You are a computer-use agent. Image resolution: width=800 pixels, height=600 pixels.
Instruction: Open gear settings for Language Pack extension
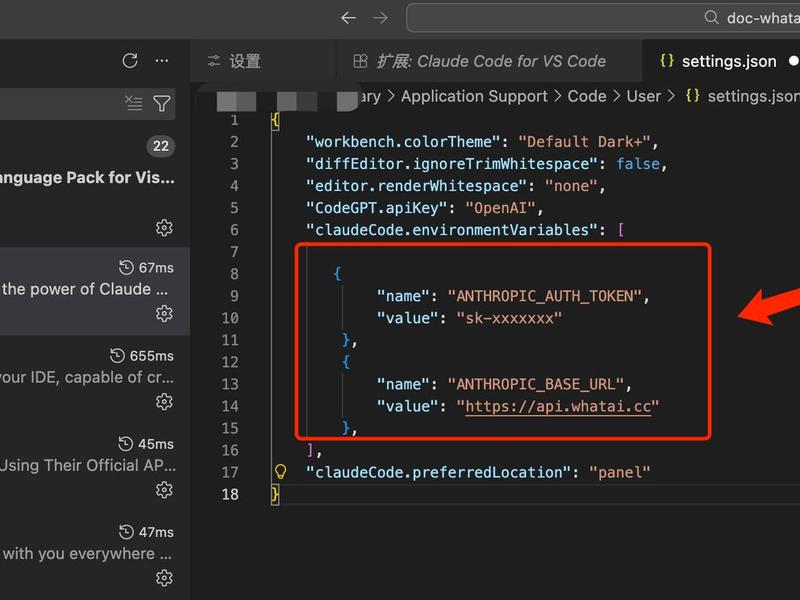pyautogui.click(x=164, y=228)
